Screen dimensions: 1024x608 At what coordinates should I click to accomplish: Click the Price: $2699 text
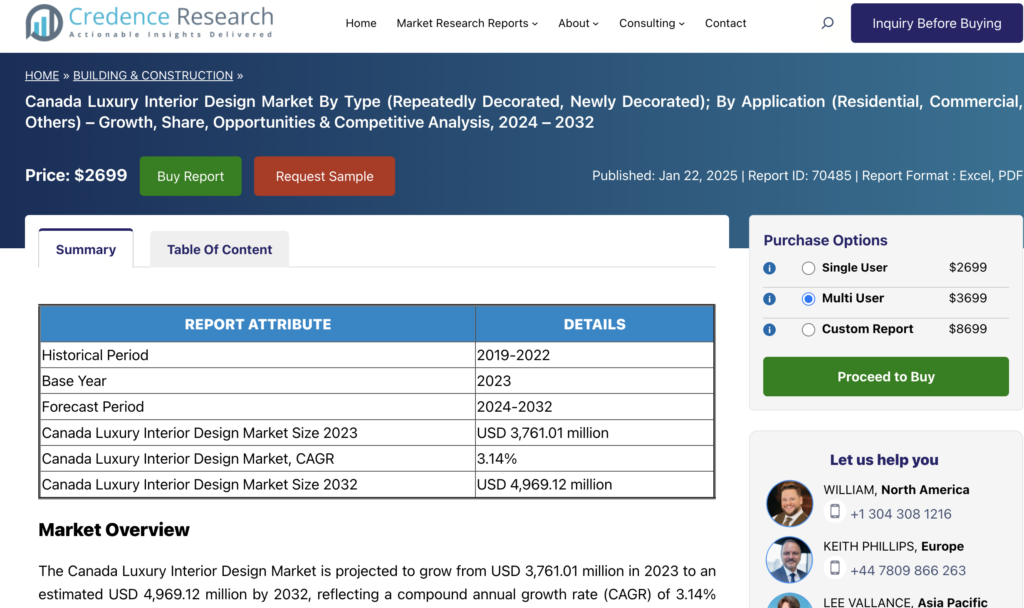pyautogui.click(x=76, y=176)
